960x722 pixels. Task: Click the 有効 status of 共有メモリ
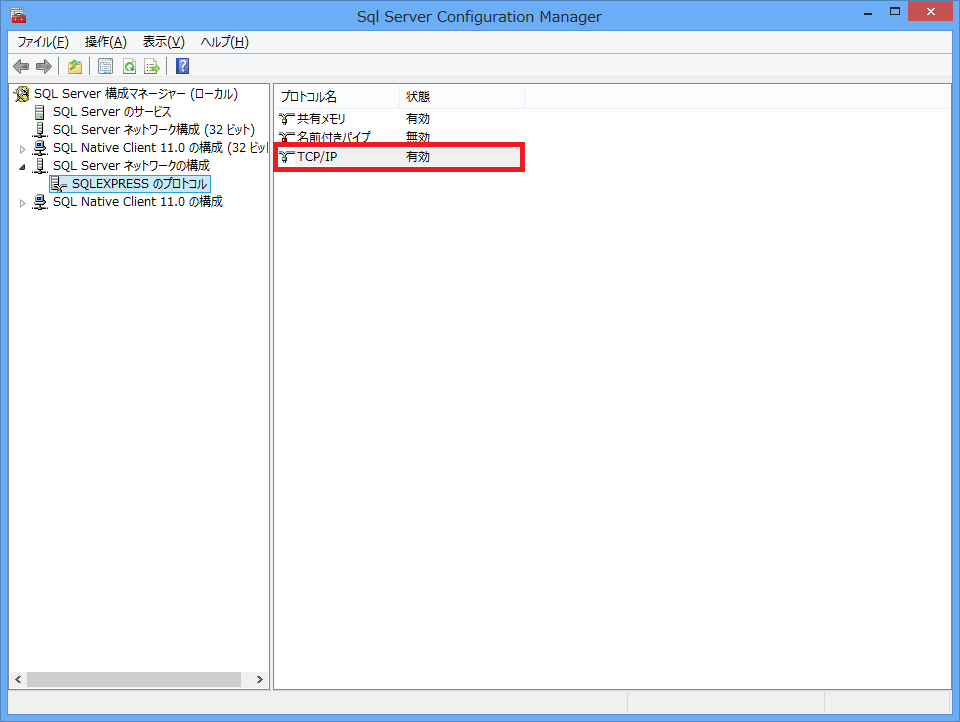pyautogui.click(x=418, y=119)
